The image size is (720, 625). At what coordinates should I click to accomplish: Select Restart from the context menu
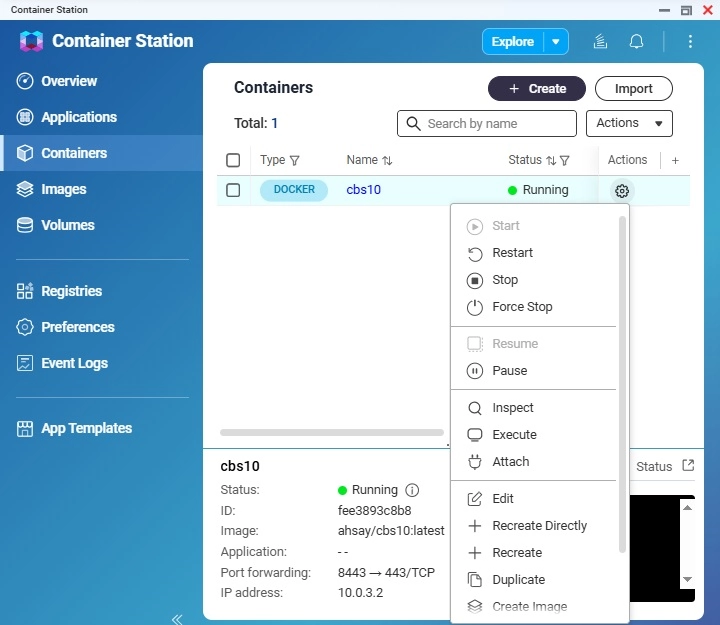[x=512, y=253]
